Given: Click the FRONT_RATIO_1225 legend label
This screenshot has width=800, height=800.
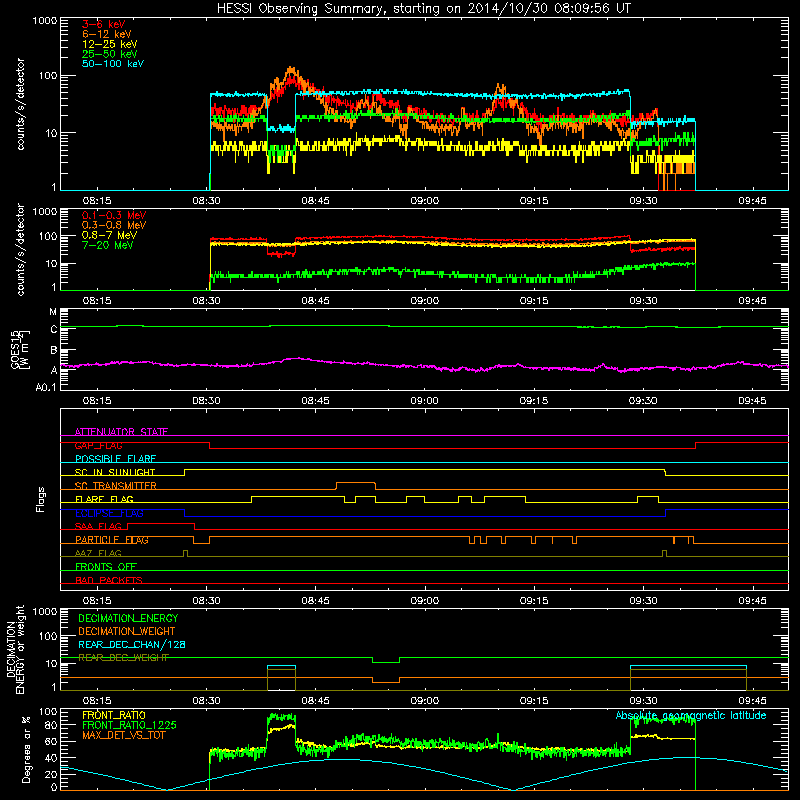Looking at the screenshot, I should click(x=129, y=725).
